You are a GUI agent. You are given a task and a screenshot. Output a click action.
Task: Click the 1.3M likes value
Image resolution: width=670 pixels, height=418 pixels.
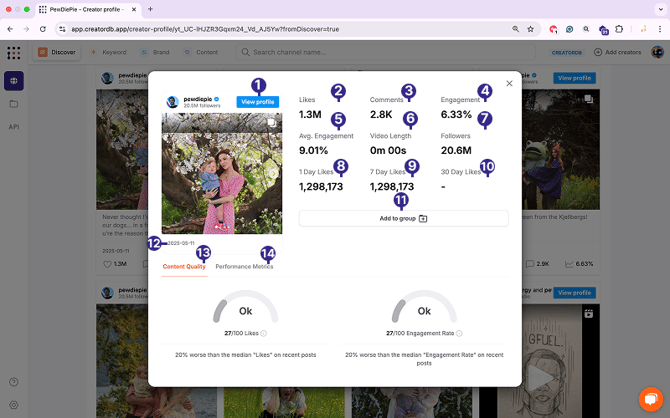tap(310, 115)
